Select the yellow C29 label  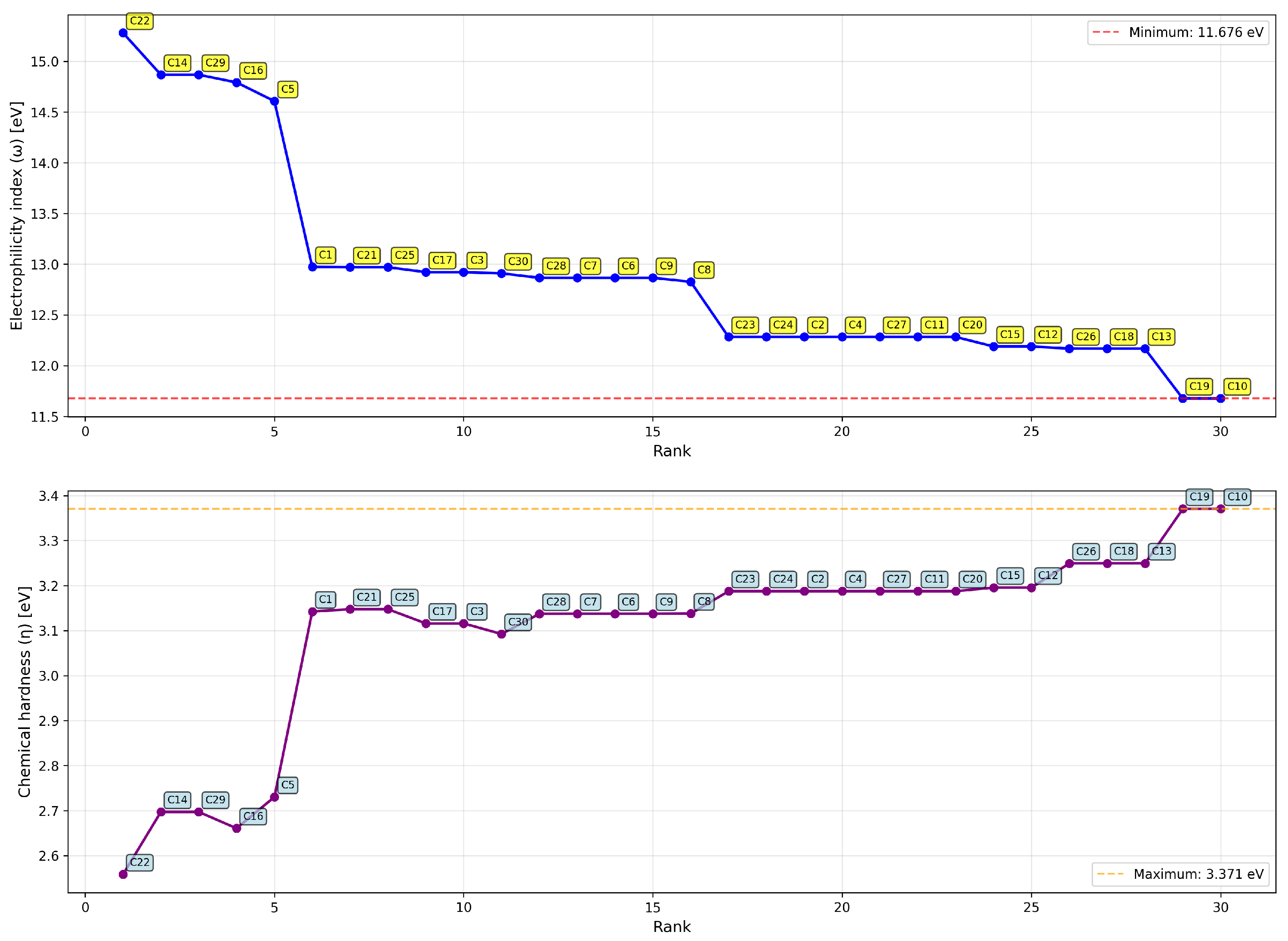click(x=215, y=63)
